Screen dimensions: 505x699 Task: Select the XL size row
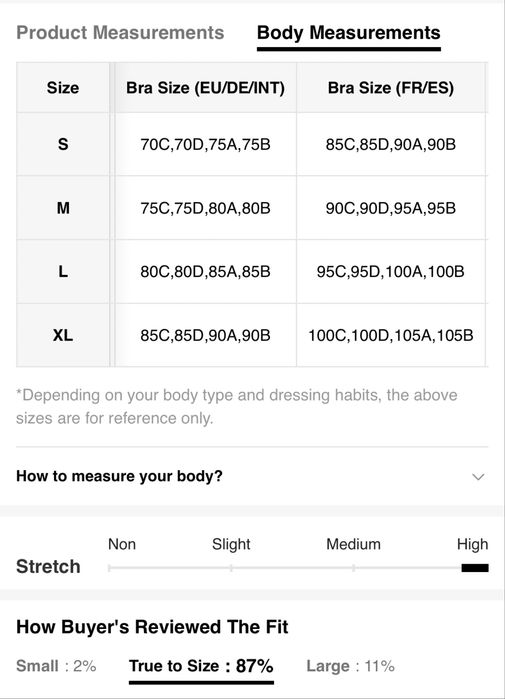click(x=252, y=335)
